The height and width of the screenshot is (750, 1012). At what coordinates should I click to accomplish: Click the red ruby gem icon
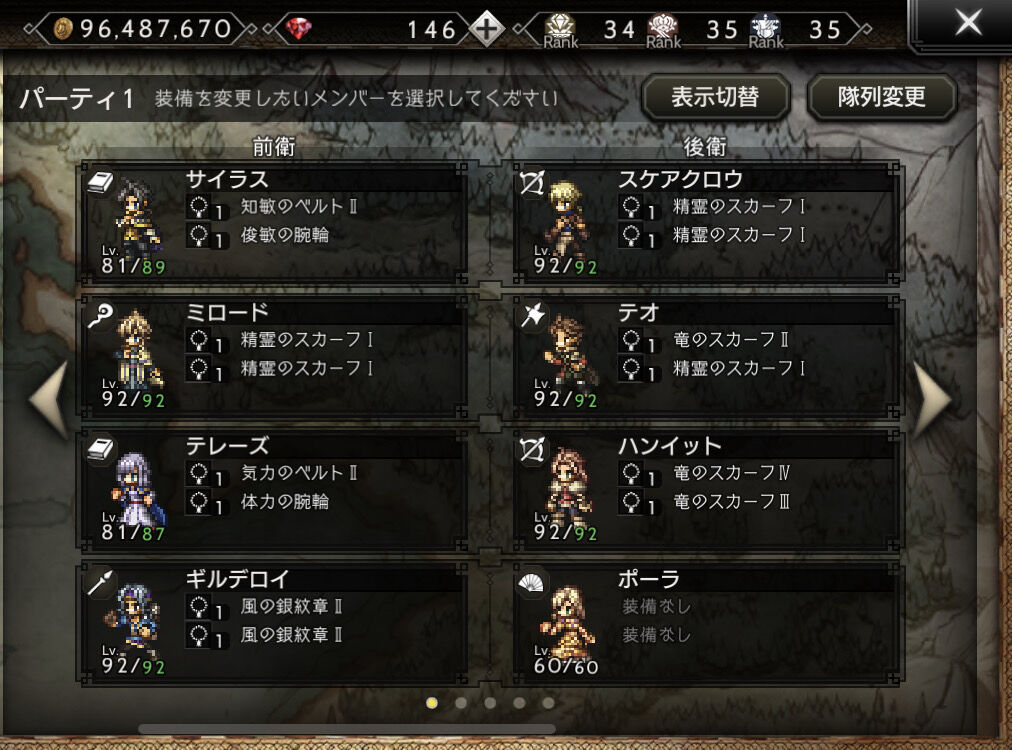(298, 28)
